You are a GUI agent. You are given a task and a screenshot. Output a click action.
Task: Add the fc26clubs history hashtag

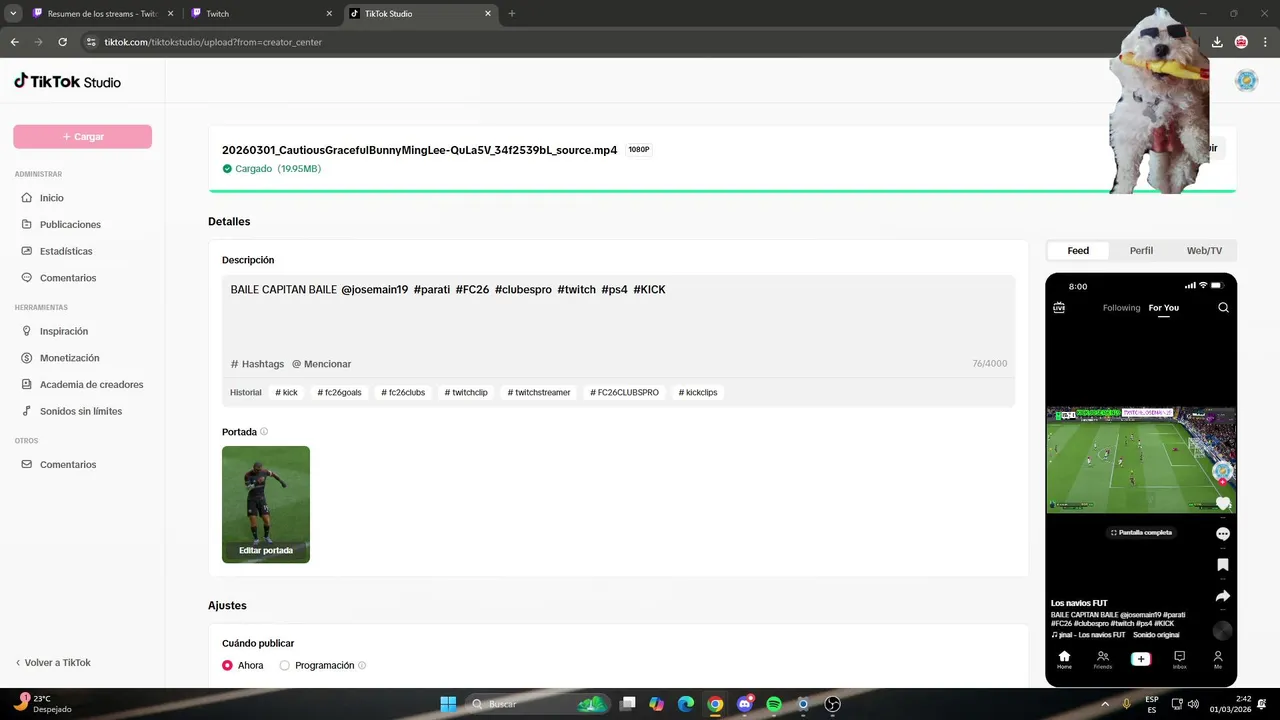pos(403,393)
